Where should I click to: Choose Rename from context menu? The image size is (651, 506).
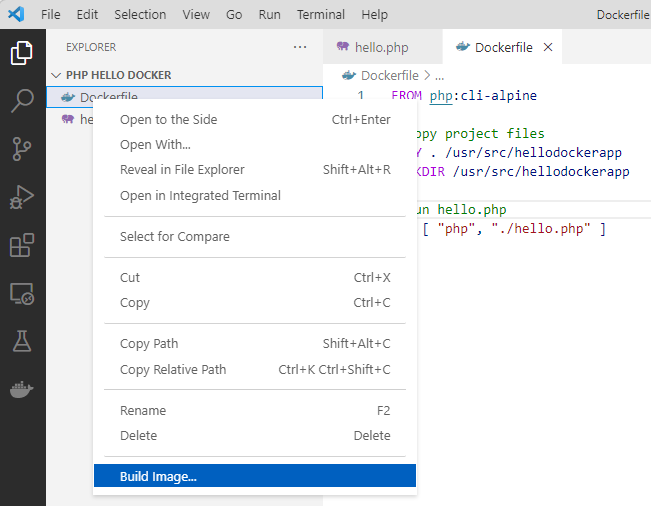tap(255, 411)
